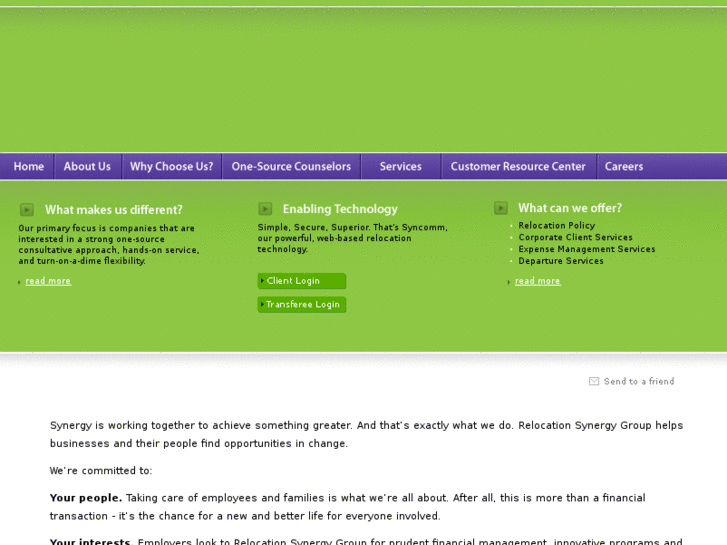Click the 'We're committed to:' text
Screen dimensions: 727x545
101,470
